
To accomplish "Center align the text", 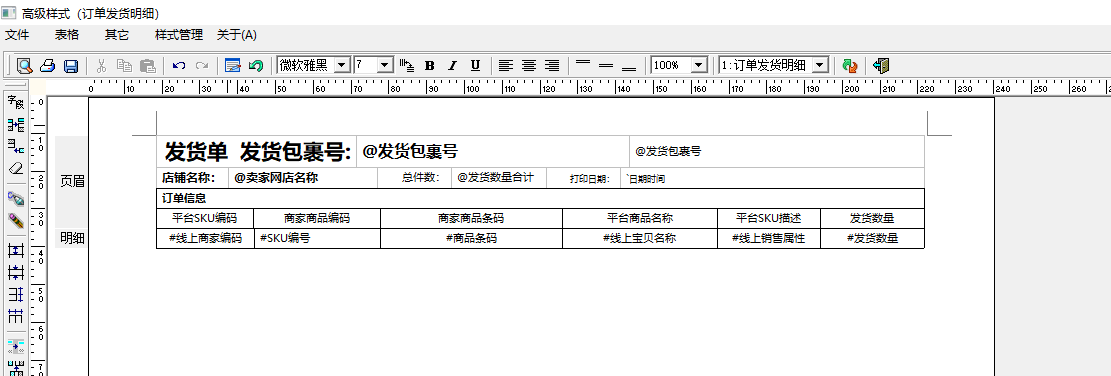I will [x=529, y=66].
